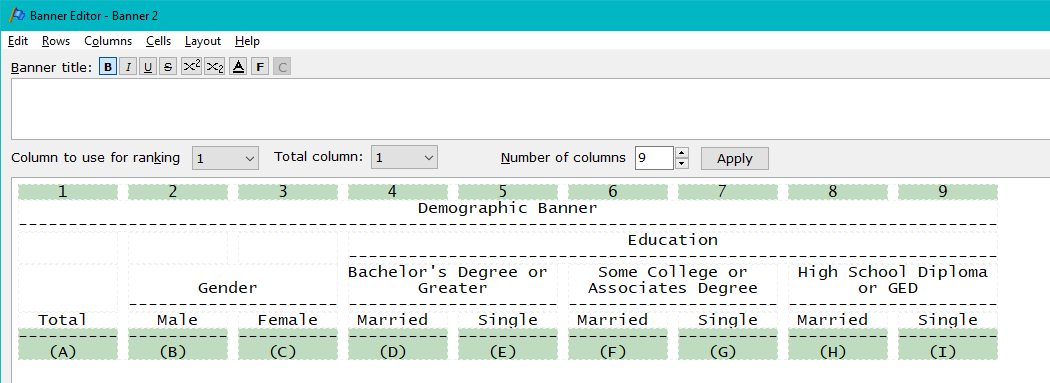This screenshot has width=1050, height=383.
Task: Click inside the banner title text area
Action: [x=530, y=108]
